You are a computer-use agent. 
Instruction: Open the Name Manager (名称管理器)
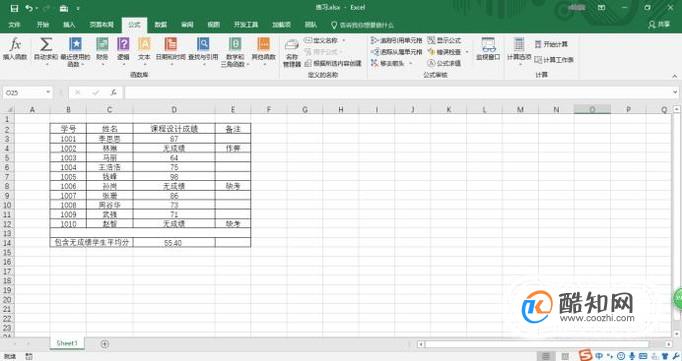point(292,53)
